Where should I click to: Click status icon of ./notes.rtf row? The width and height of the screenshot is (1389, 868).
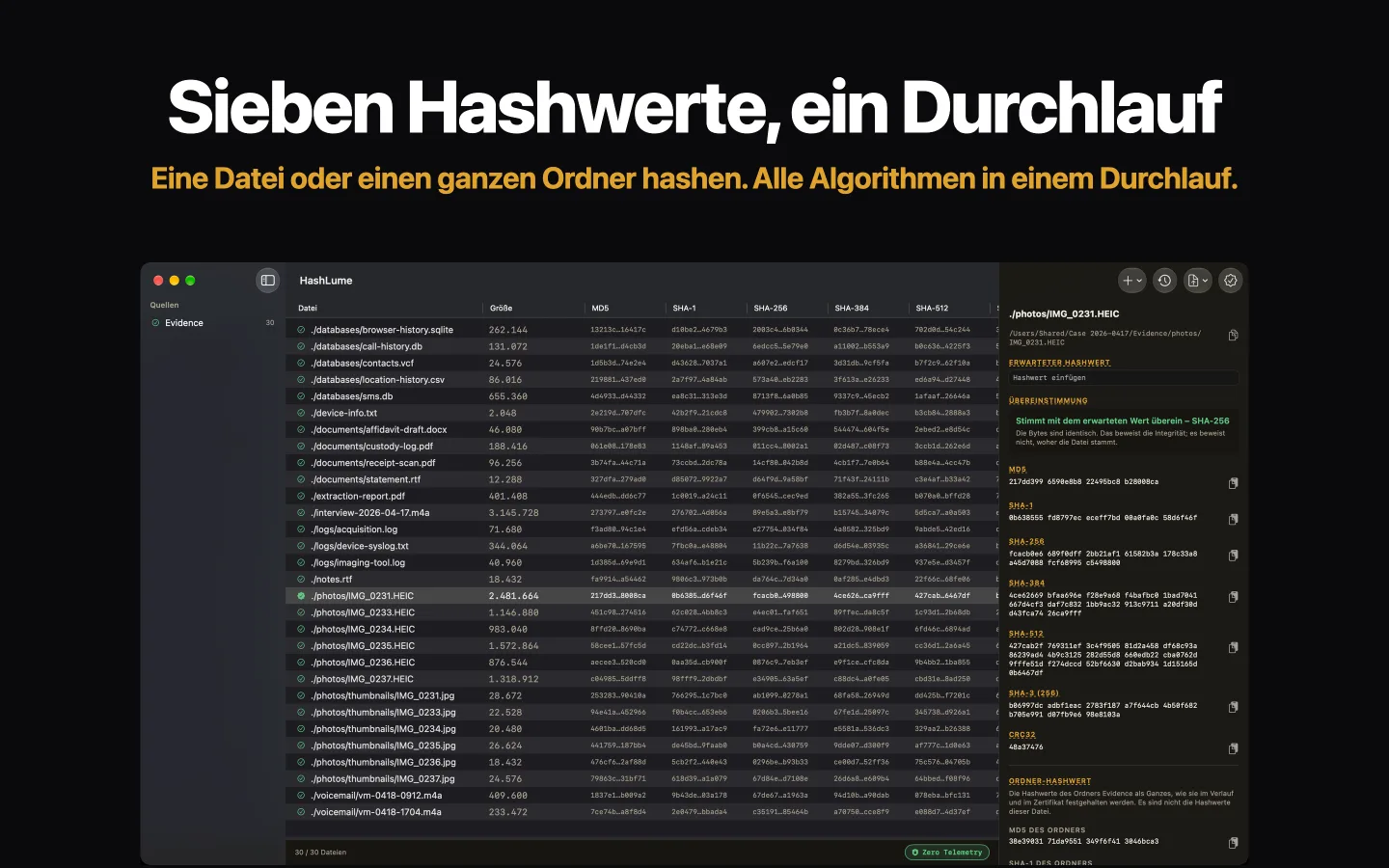[301, 580]
